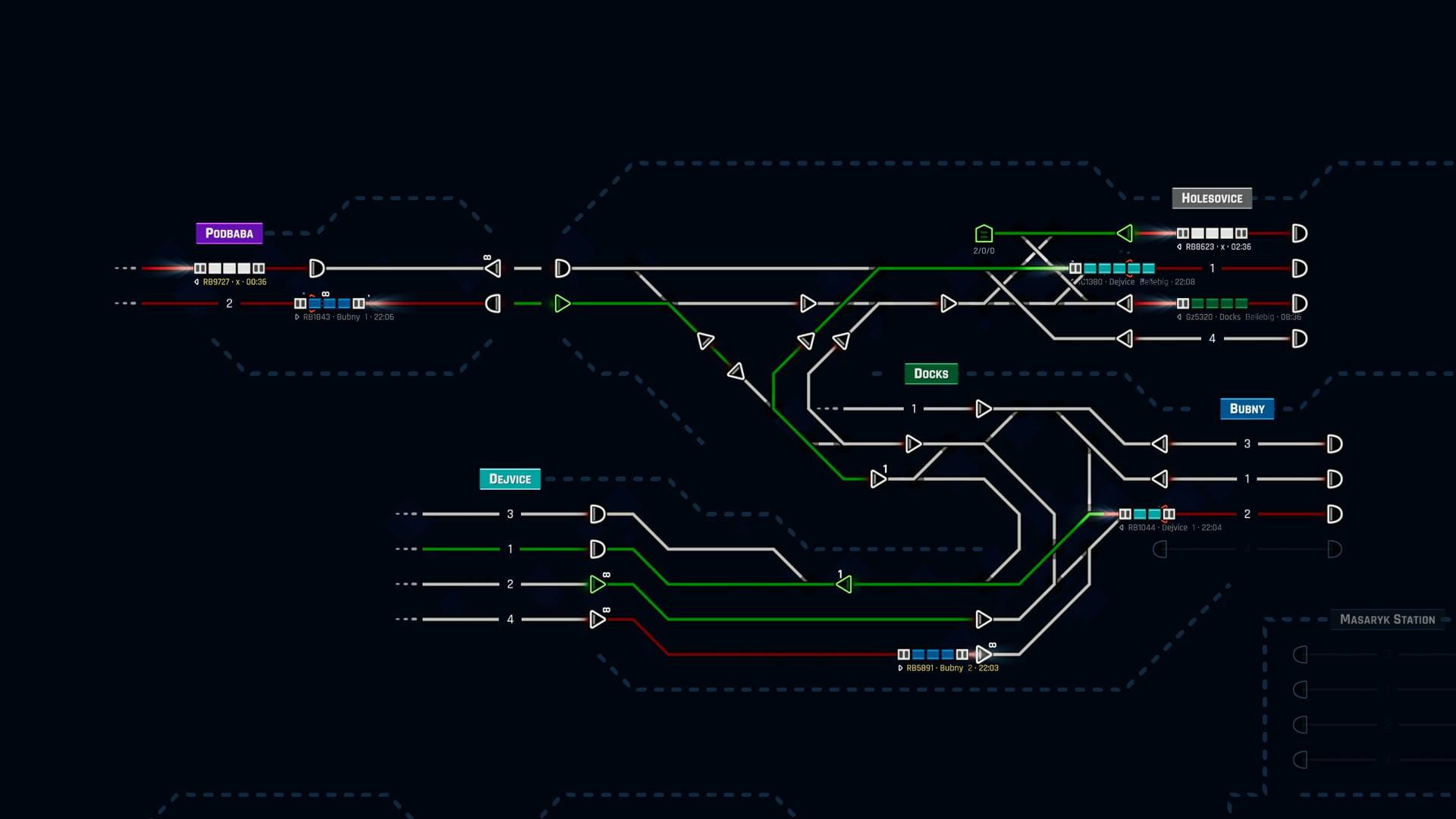1456x819 pixels.
Task: Click the green left-facing signal marked 1
Action: click(x=843, y=584)
